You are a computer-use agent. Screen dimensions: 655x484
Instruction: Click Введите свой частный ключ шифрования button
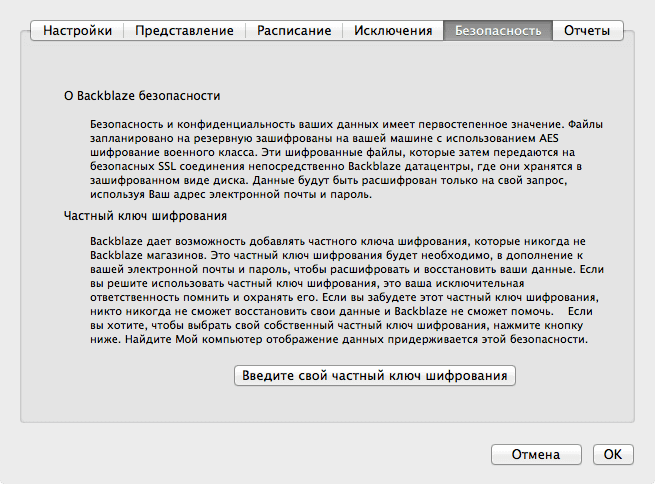tap(375, 375)
